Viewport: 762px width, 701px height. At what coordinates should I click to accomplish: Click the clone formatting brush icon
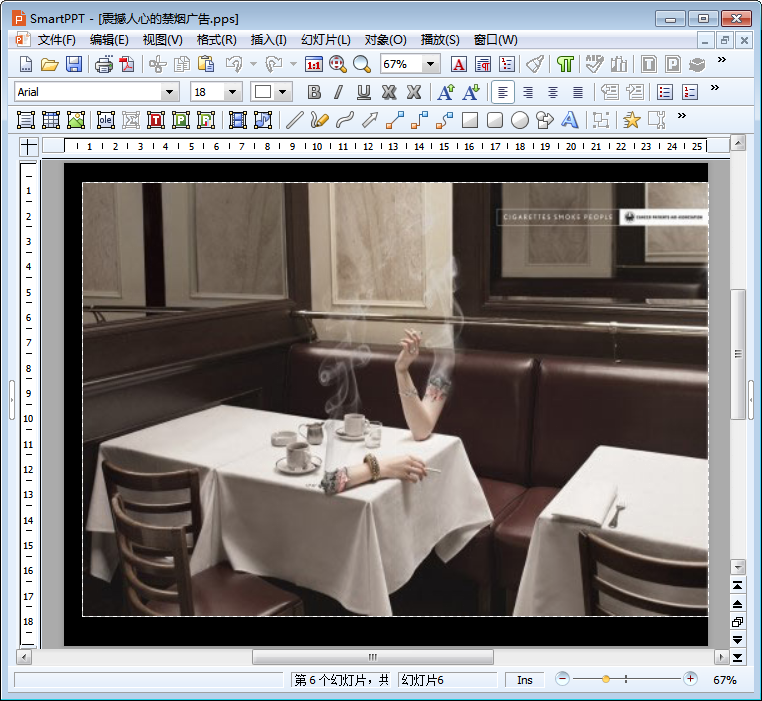[535, 64]
